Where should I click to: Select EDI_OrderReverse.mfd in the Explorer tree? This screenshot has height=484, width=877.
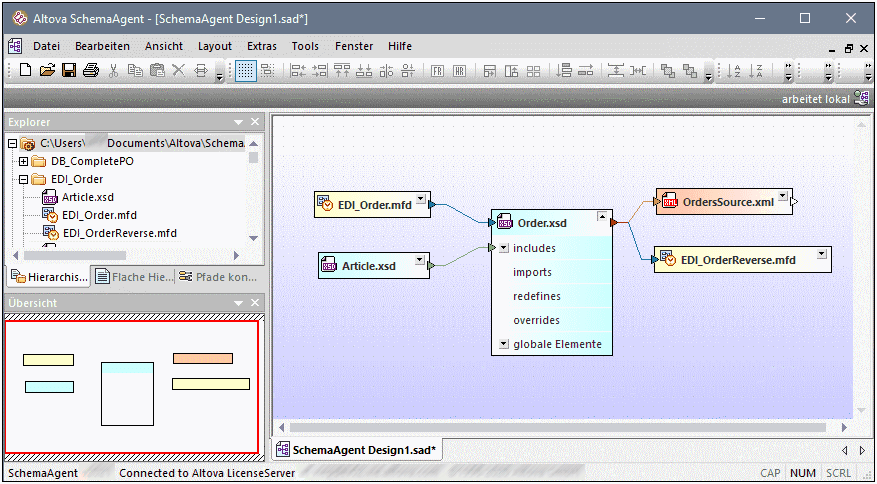coord(119,233)
